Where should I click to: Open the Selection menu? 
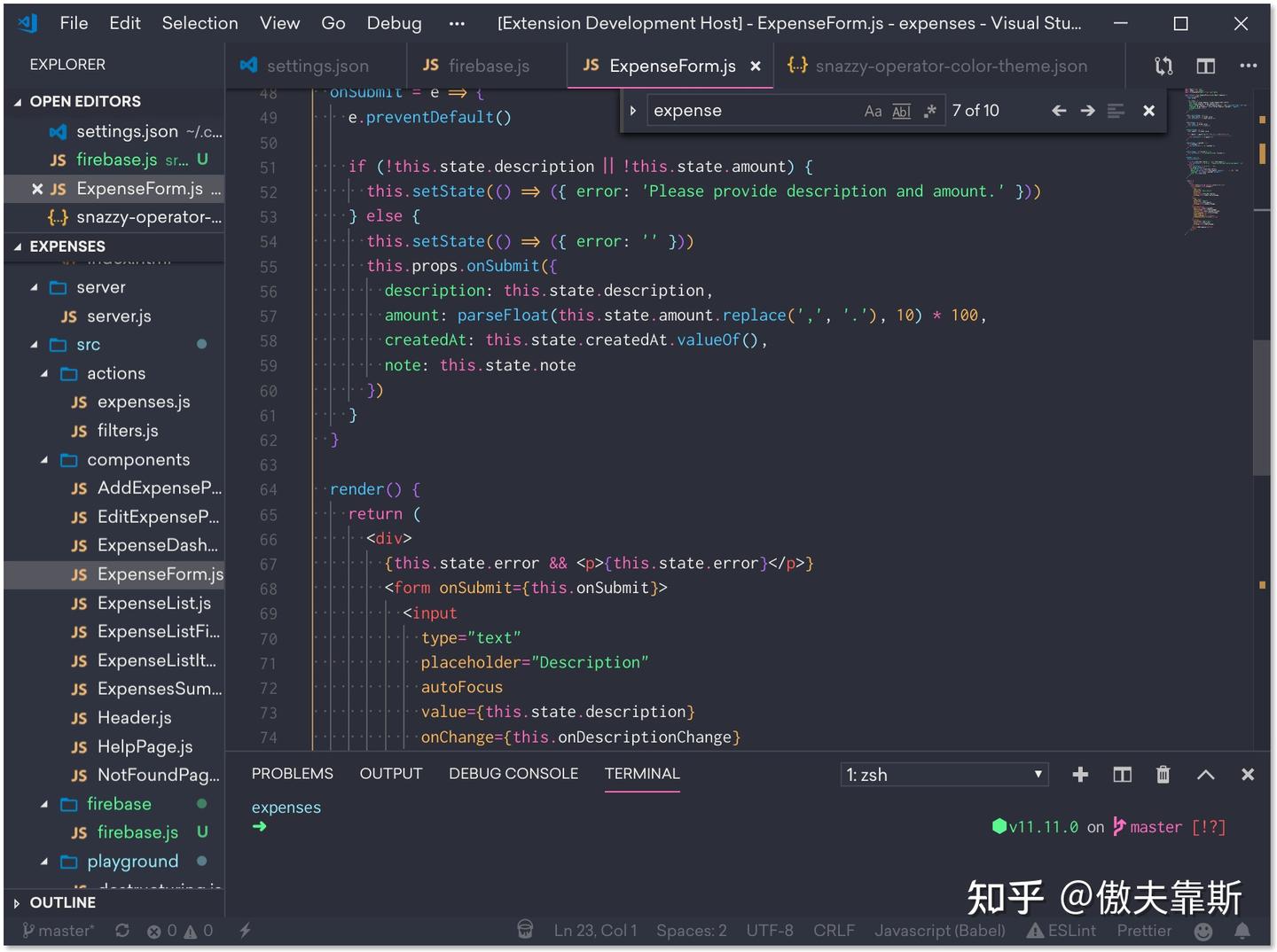click(200, 23)
